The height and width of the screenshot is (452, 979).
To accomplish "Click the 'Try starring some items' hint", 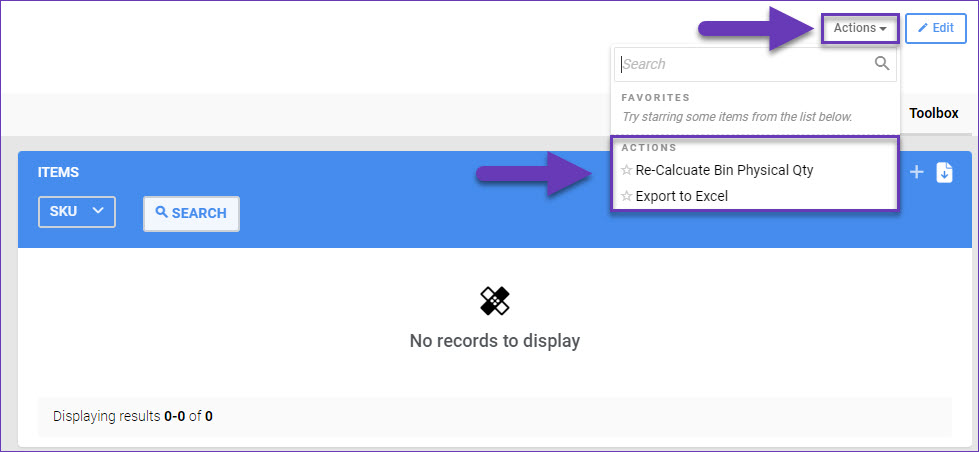I will pyautogui.click(x=737, y=117).
